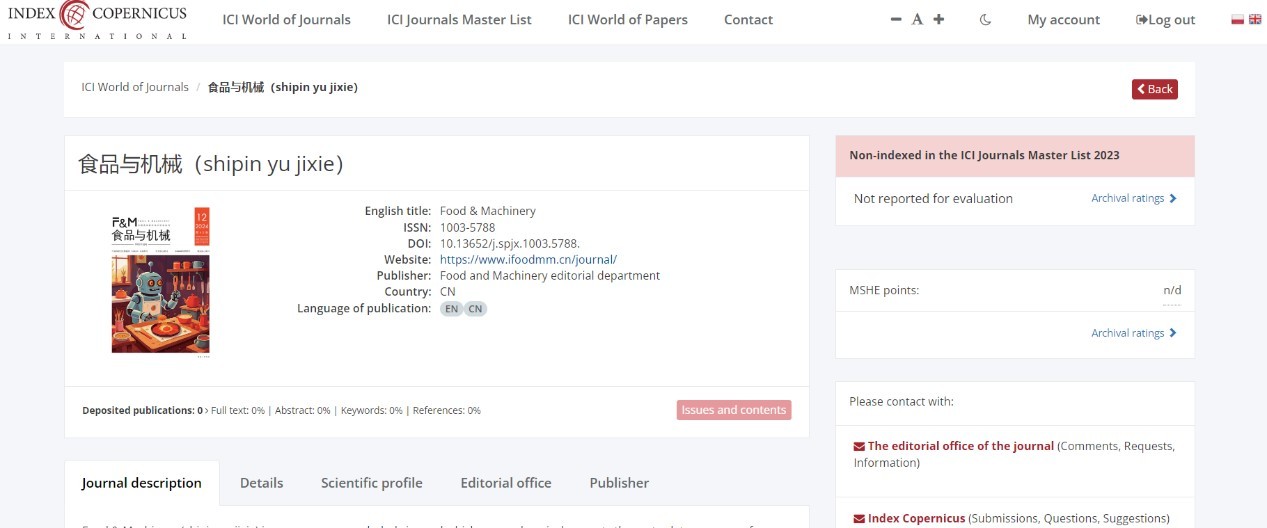Increase font size with the plus icon
Viewport: 1267px width, 528px height.
click(x=938, y=20)
